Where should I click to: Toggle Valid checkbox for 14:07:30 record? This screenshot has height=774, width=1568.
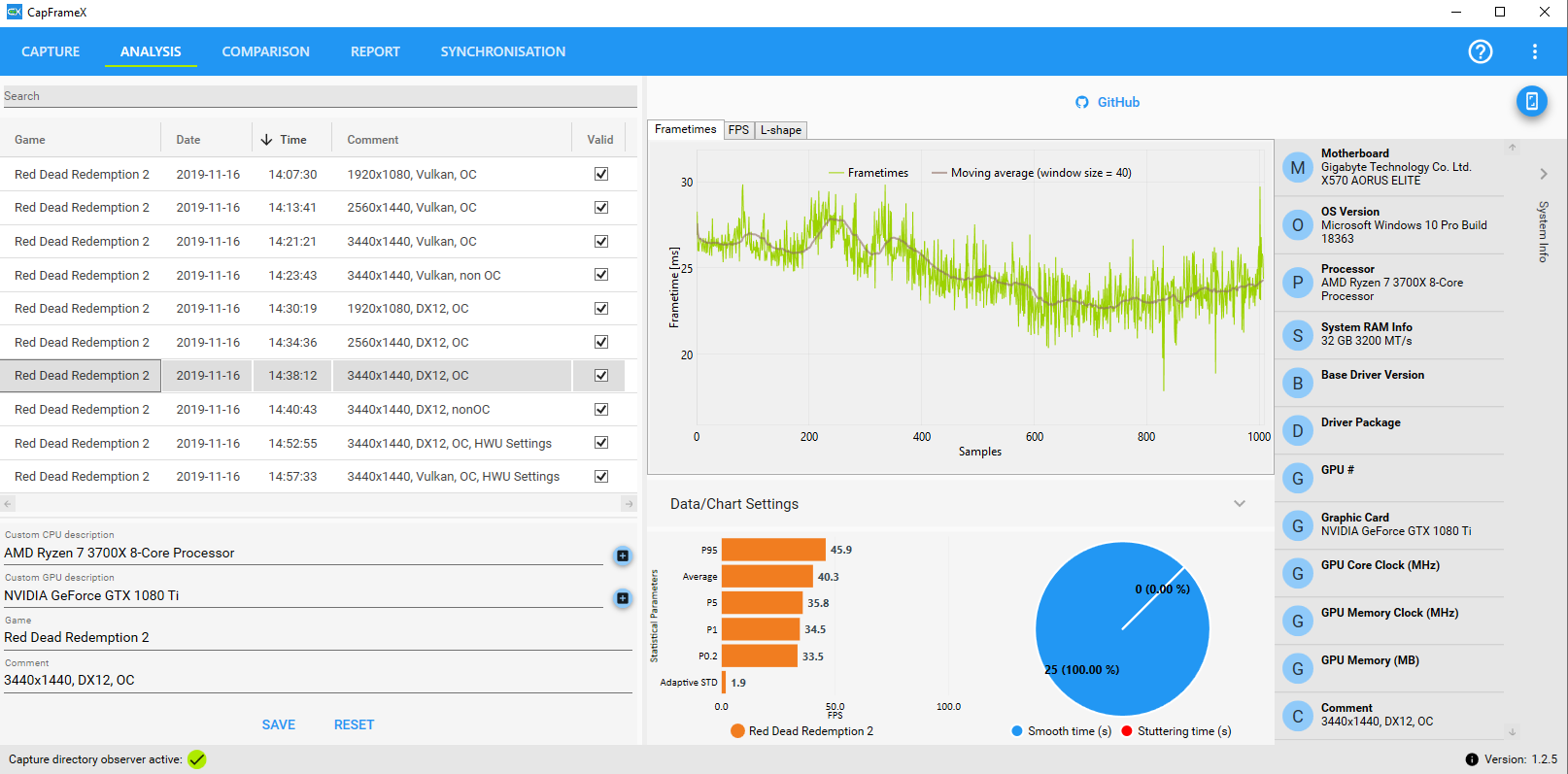601,174
